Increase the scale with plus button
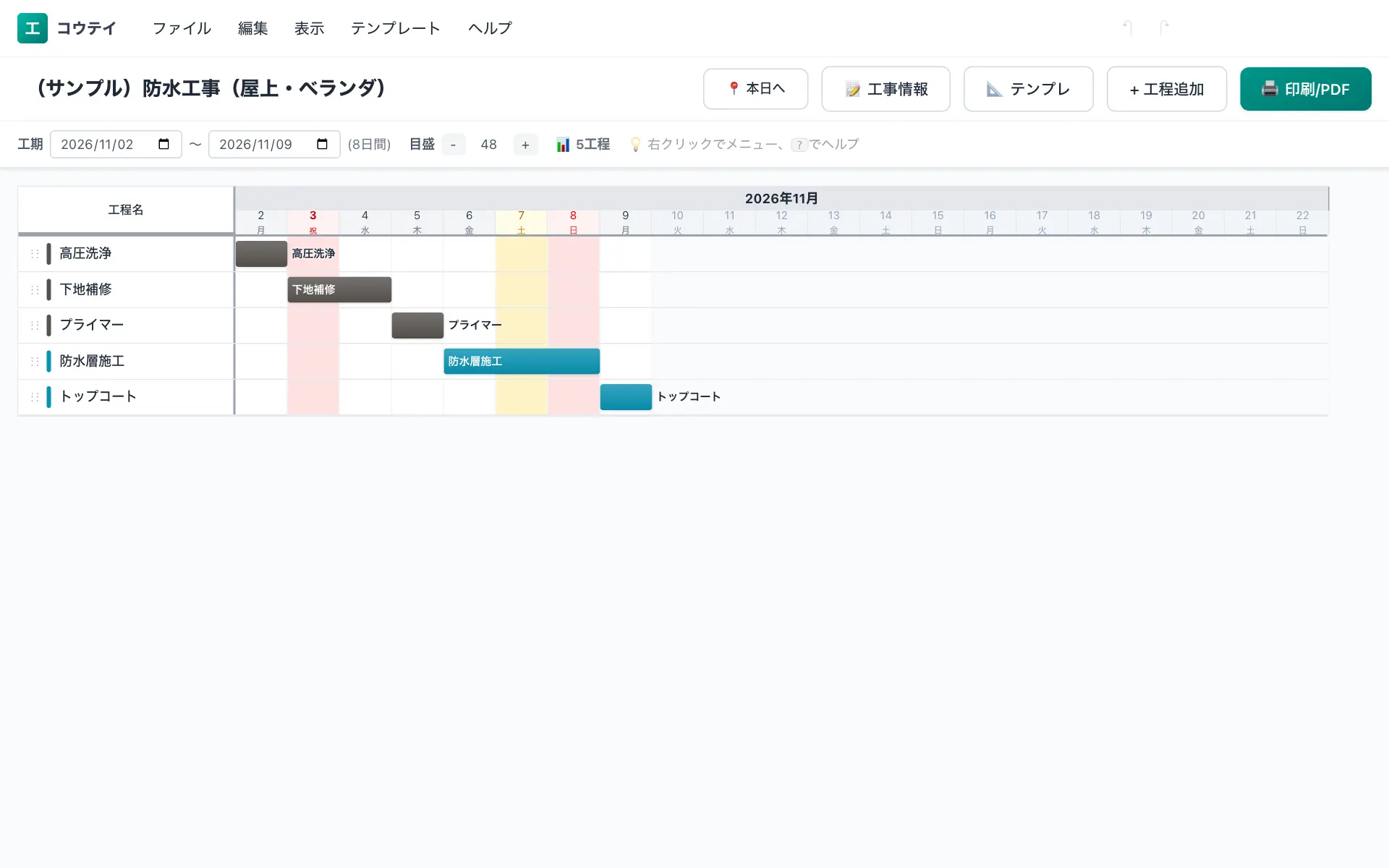 tap(525, 145)
